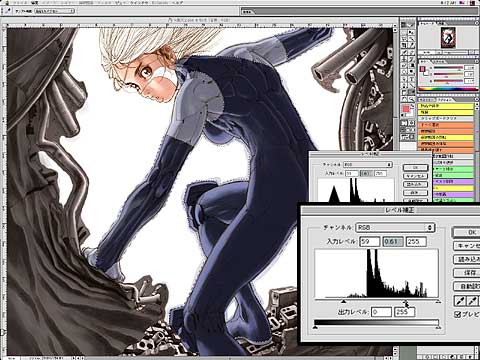Select the Crop tool
Screen dimensions: 480x360
[404, 46]
